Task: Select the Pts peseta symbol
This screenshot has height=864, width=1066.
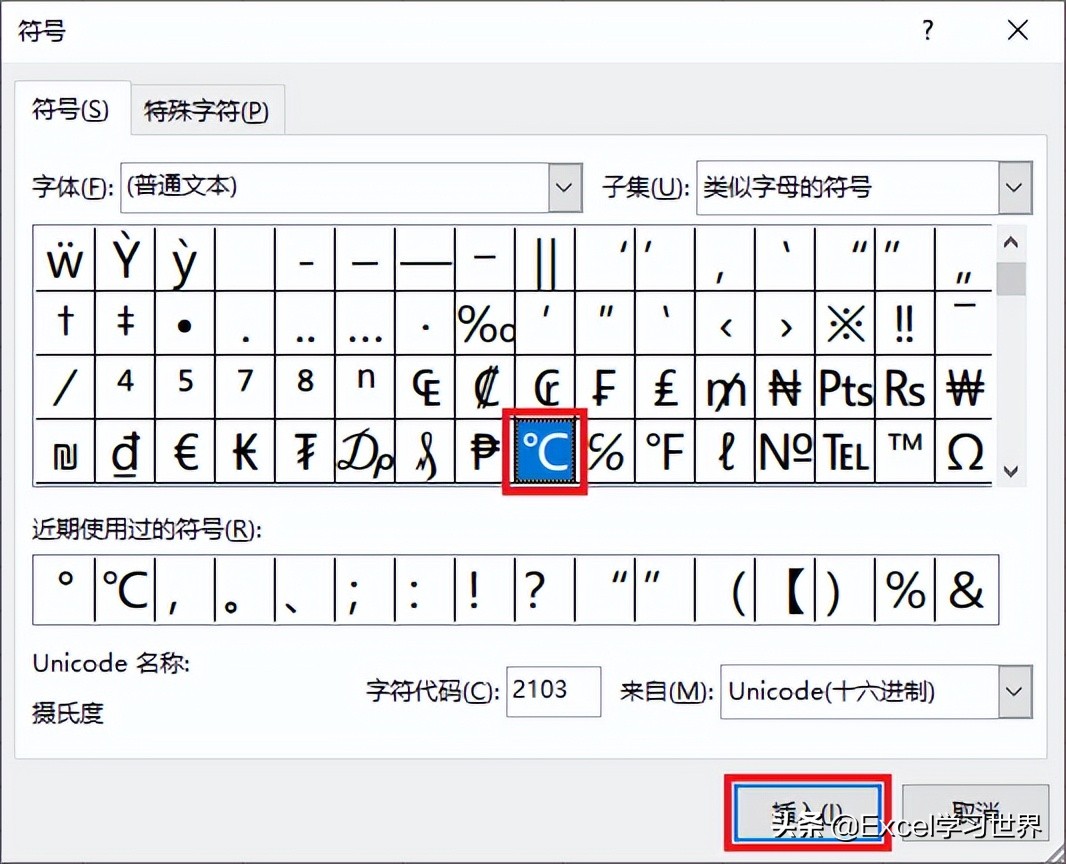Action: [845, 386]
